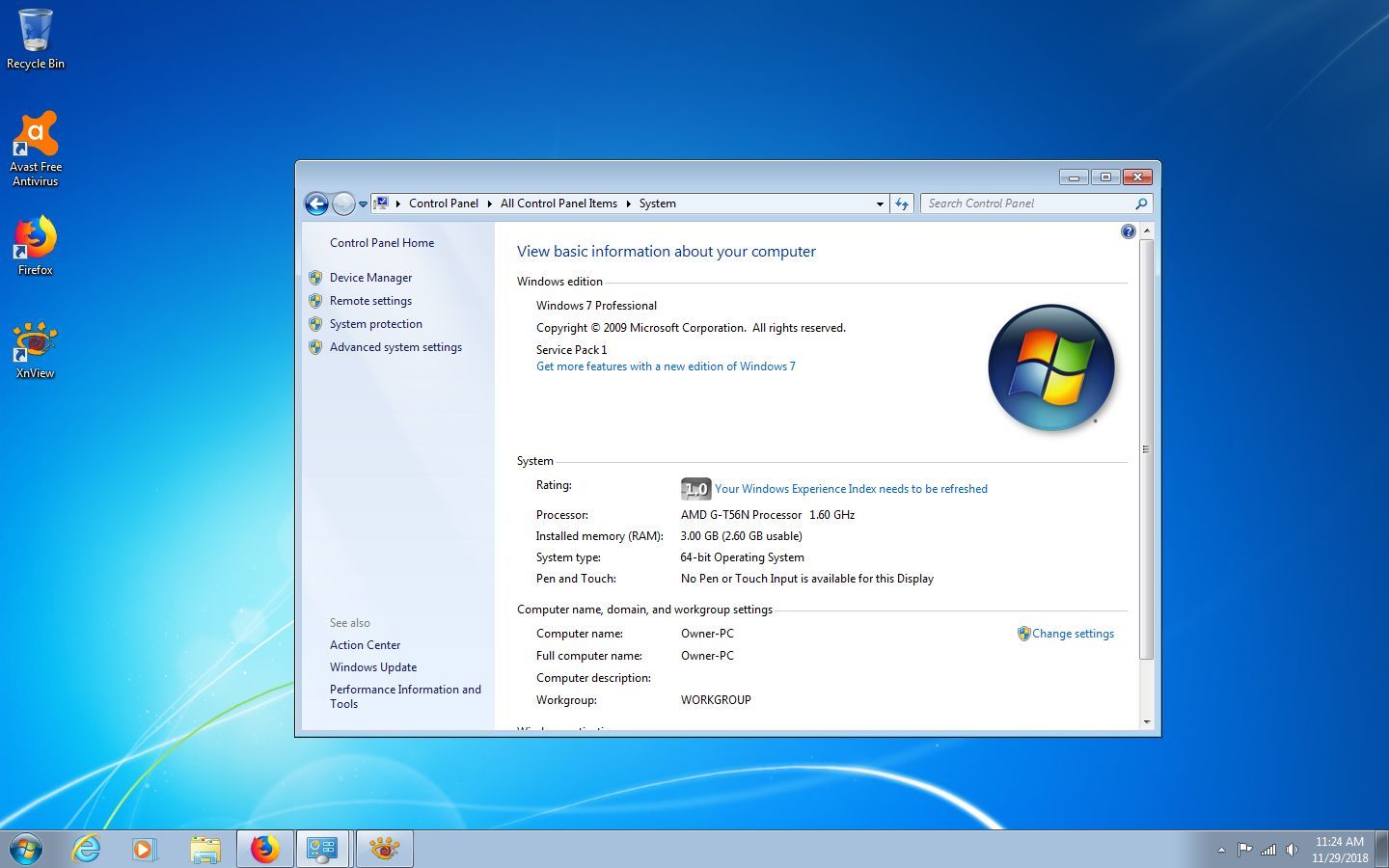Click the greyed-out Forward arrow in Control Panel
Image resolution: width=1389 pixels, height=868 pixels.
343,203
